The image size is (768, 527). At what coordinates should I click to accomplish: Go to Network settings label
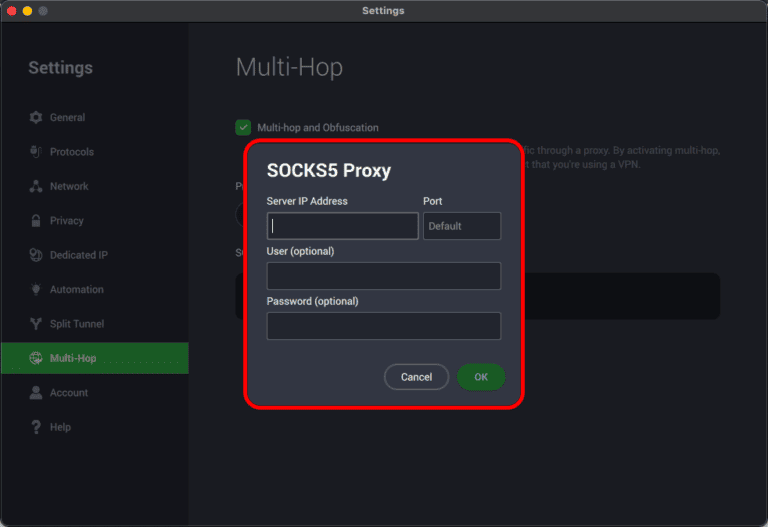[69, 186]
